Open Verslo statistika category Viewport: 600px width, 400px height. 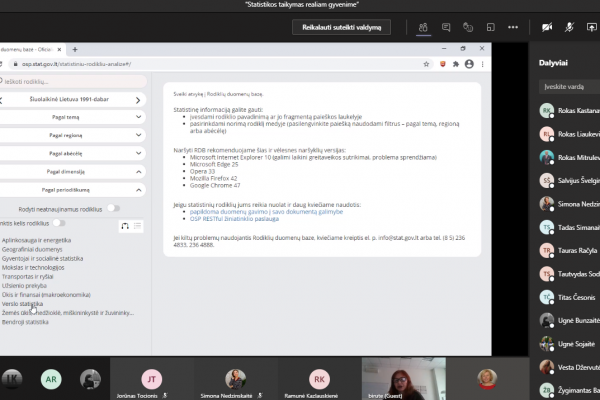coord(22,304)
